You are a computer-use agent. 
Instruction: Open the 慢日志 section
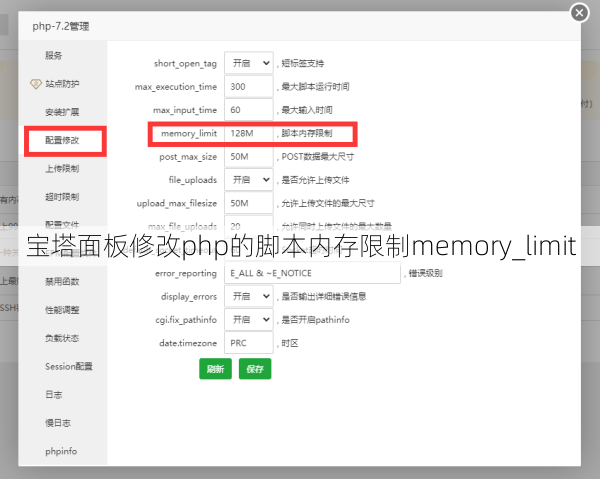58,423
